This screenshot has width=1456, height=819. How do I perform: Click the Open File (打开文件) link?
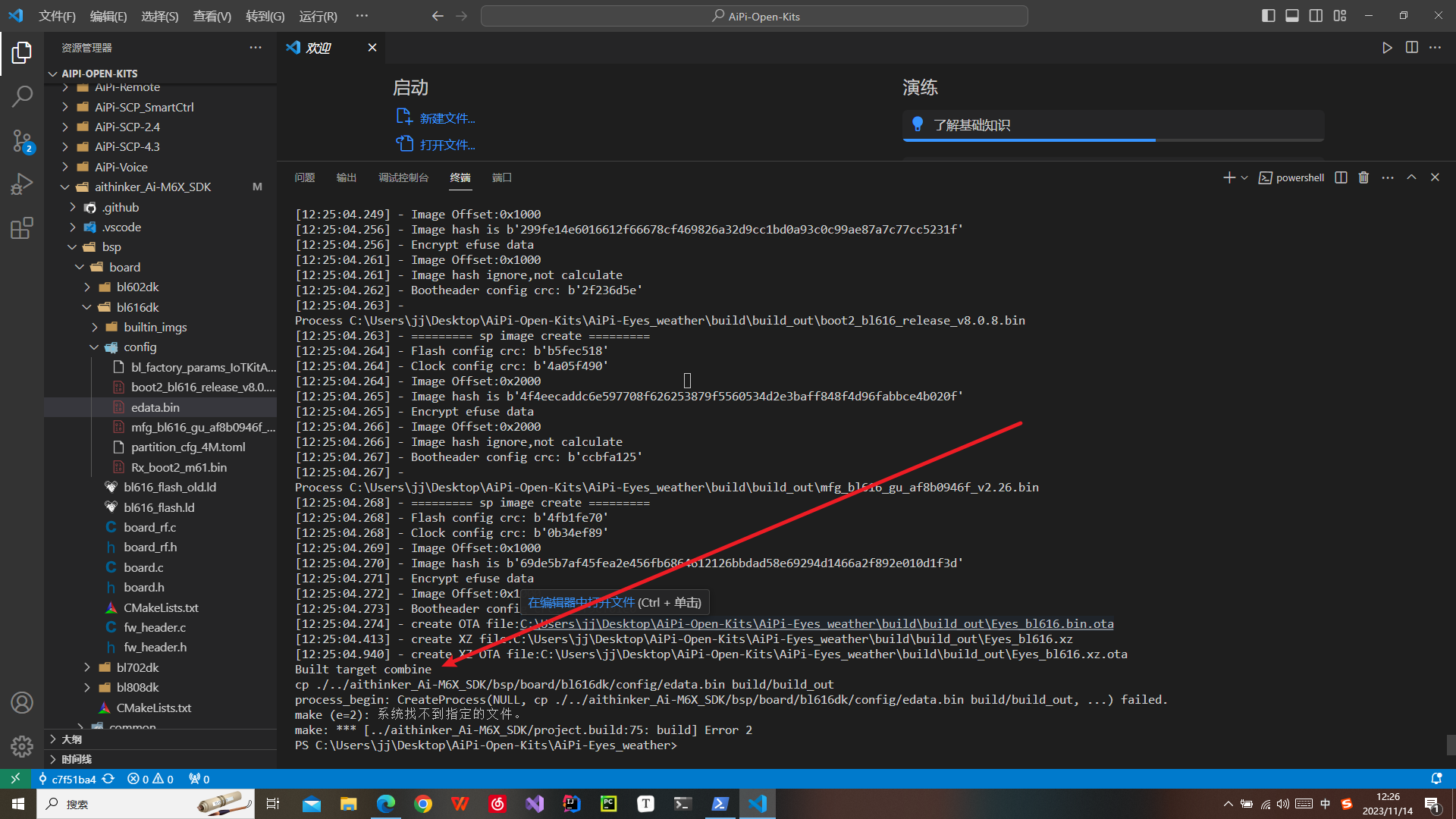coord(447,145)
